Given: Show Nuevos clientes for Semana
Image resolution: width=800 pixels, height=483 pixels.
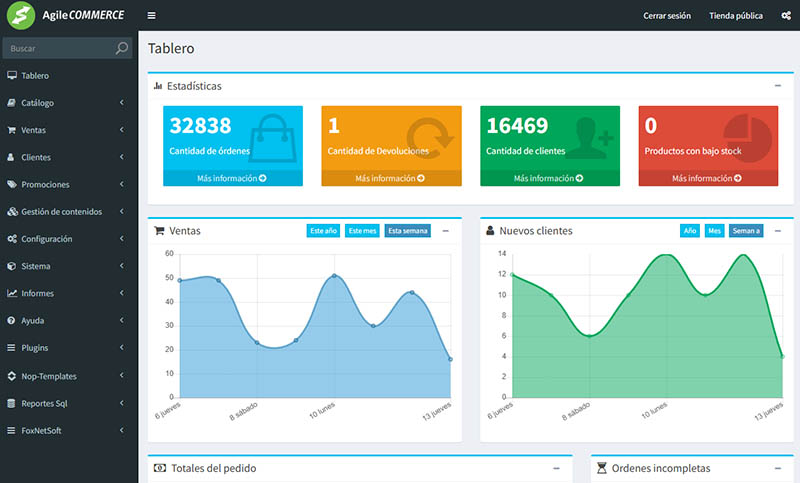Looking at the screenshot, I should (746, 231).
